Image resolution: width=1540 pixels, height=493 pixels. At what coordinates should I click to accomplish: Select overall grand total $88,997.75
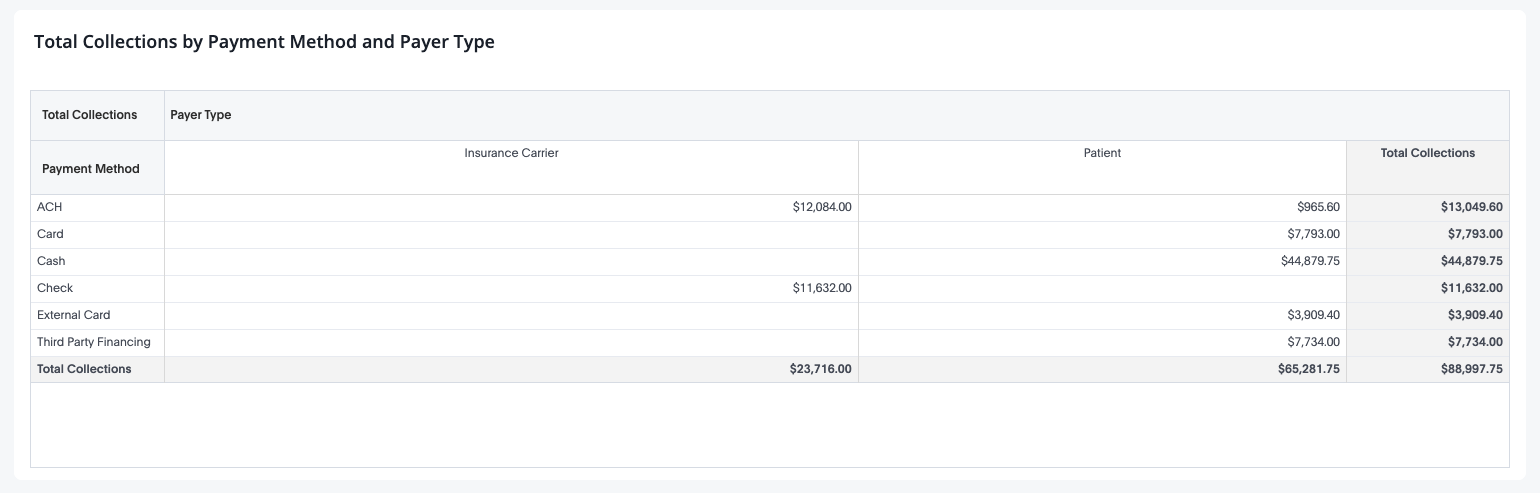pyautogui.click(x=1471, y=369)
